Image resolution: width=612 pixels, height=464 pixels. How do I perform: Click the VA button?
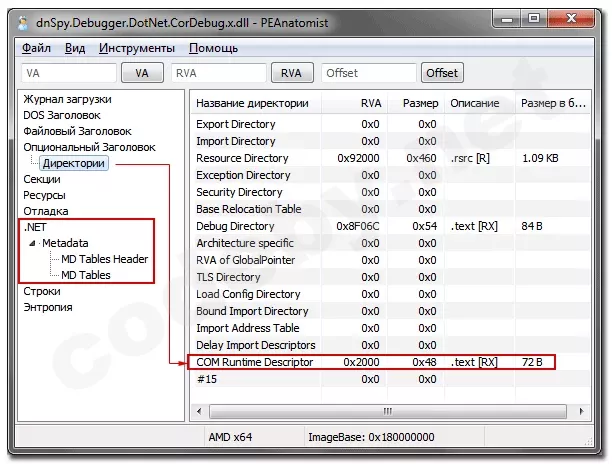pyautogui.click(x=142, y=73)
